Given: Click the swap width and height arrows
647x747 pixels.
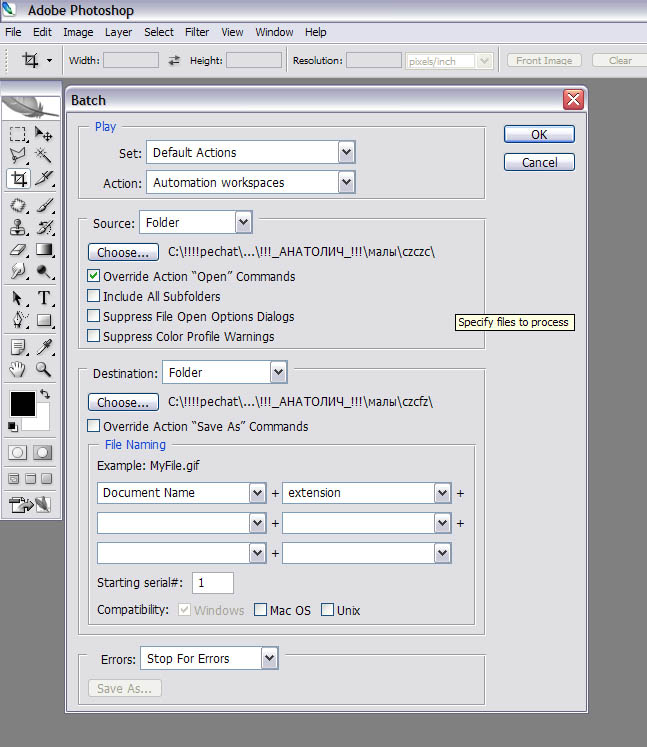Looking at the screenshot, I should (174, 61).
